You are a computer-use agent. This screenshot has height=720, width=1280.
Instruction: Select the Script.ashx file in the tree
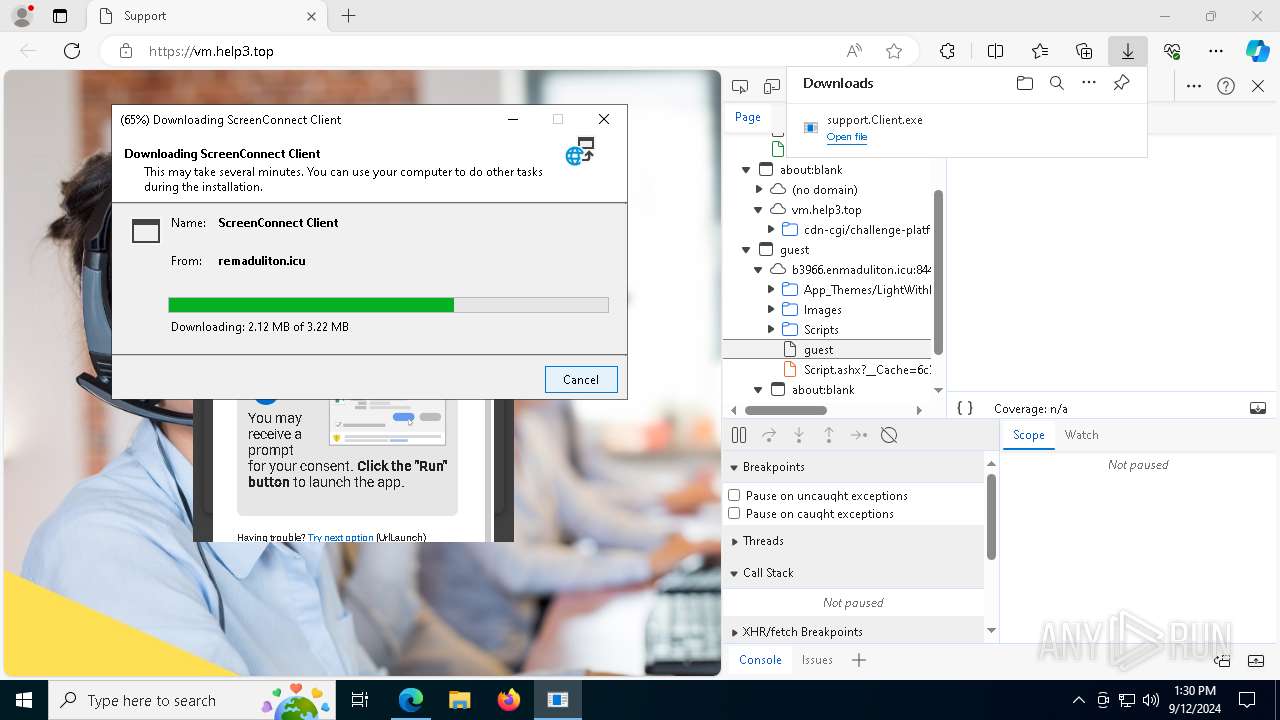pyautogui.click(x=827, y=369)
